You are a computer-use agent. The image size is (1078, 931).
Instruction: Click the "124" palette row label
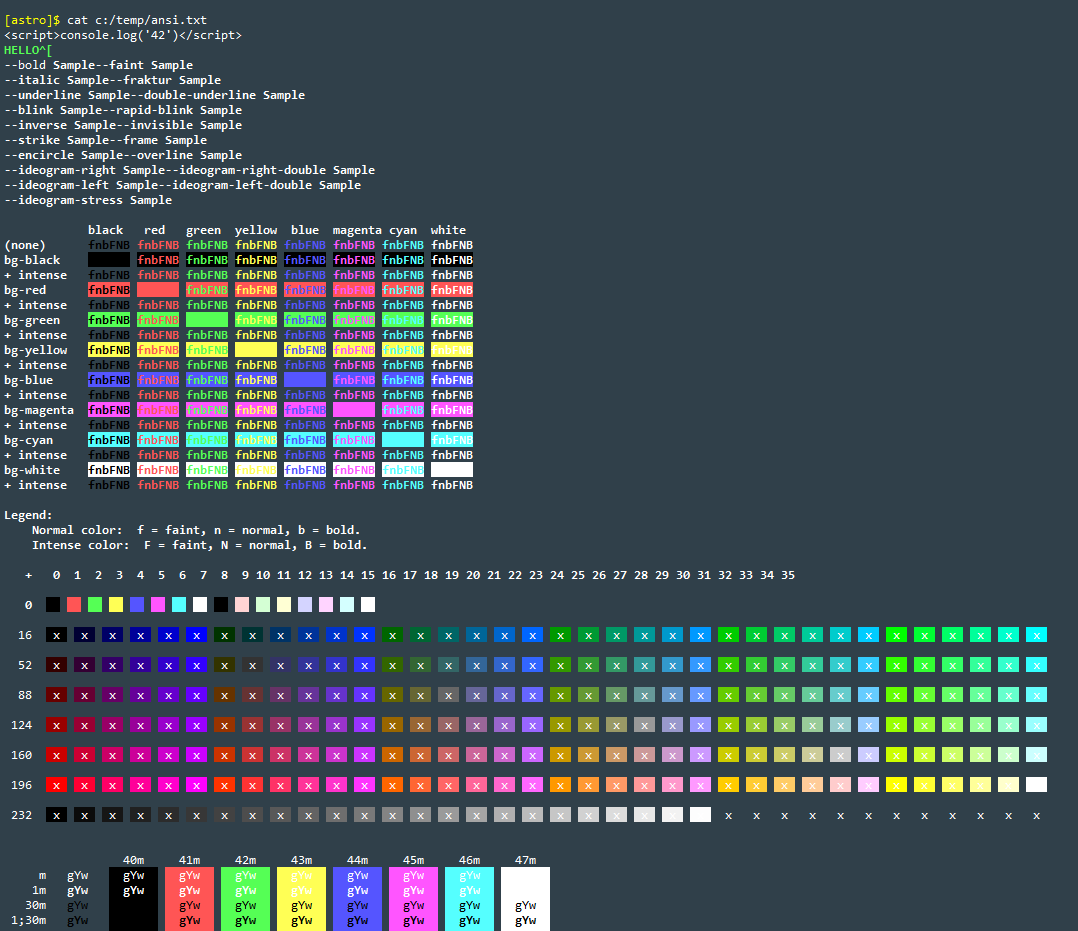21,725
